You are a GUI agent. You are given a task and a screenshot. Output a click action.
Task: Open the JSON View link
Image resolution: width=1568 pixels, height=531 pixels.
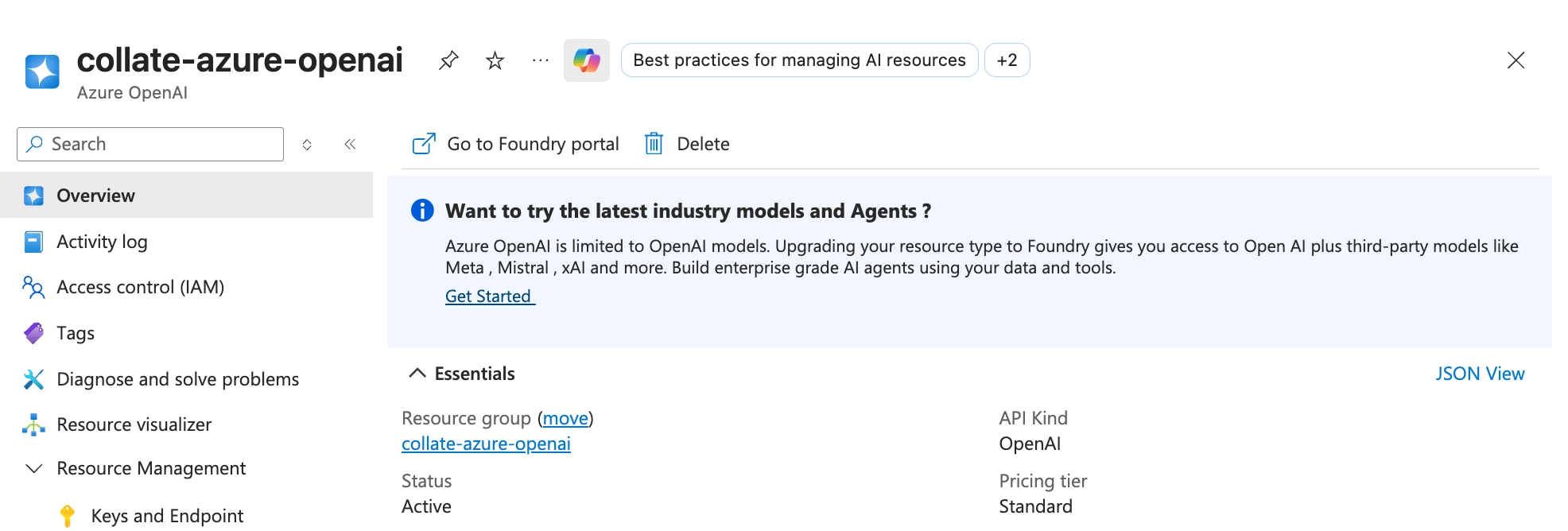tap(1480, 374)
